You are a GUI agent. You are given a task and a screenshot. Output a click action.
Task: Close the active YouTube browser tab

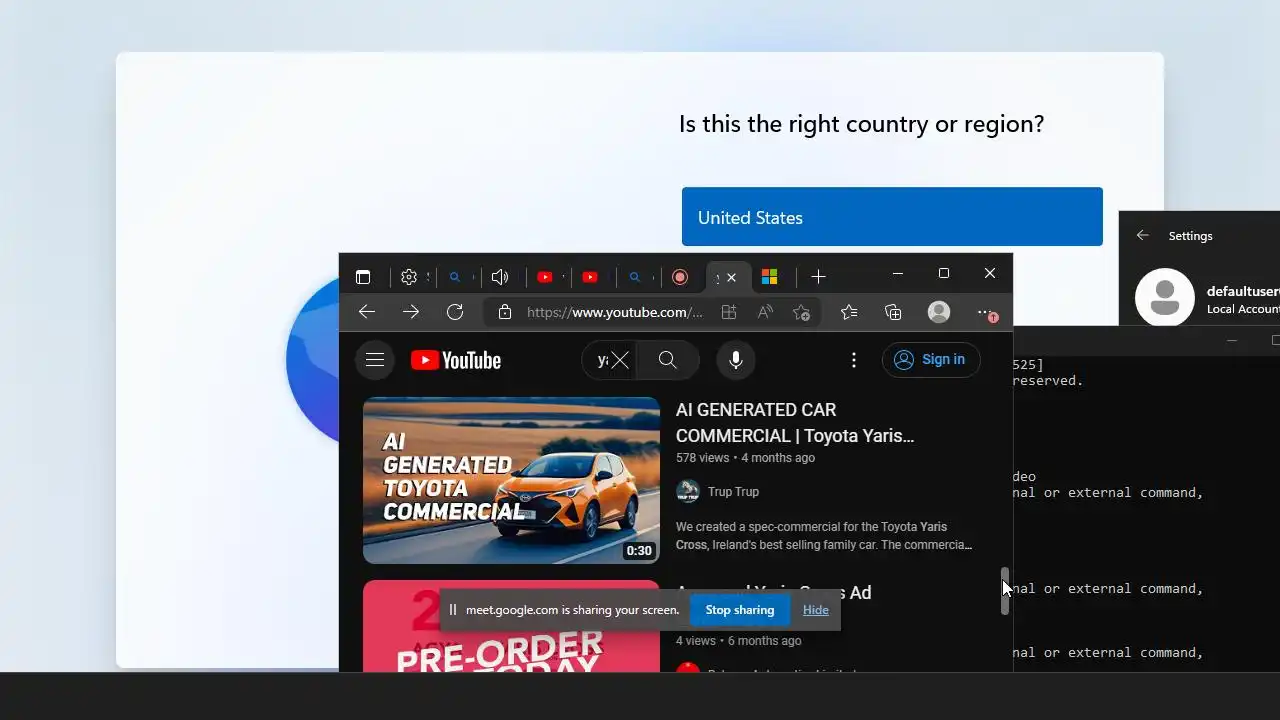[x=731, y=277]
